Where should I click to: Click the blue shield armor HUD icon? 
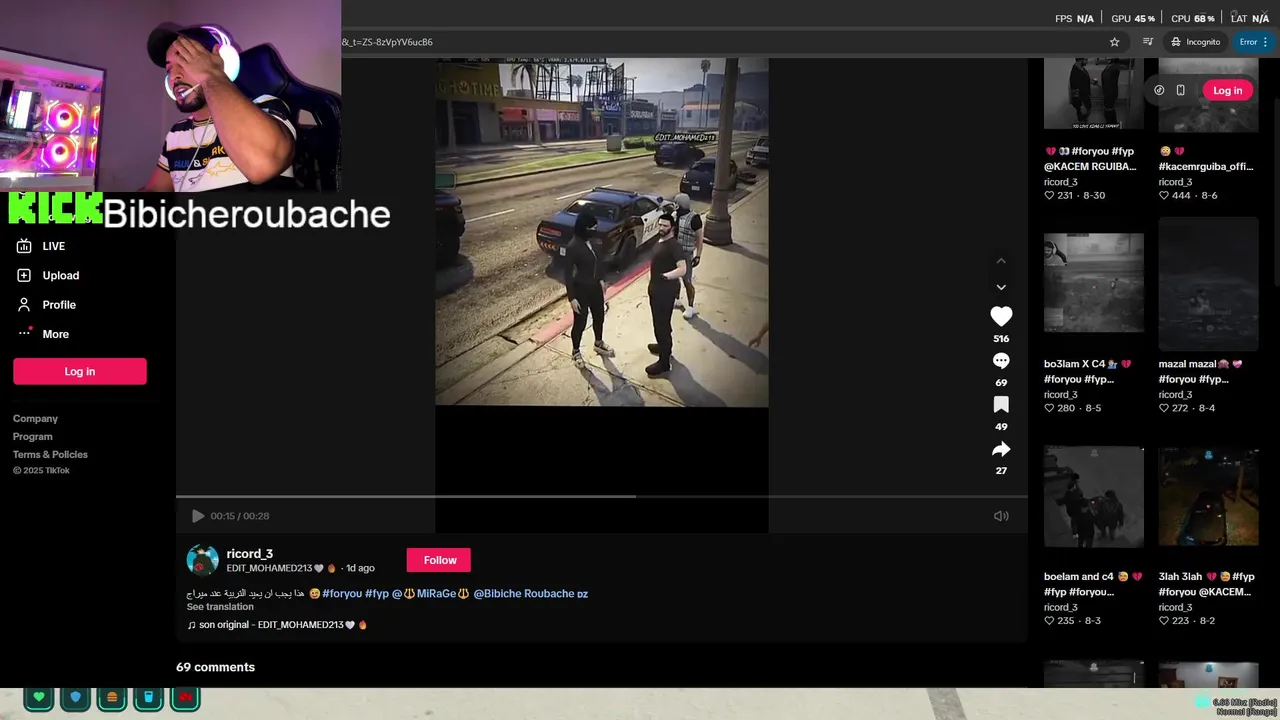(x=75, y=697)
